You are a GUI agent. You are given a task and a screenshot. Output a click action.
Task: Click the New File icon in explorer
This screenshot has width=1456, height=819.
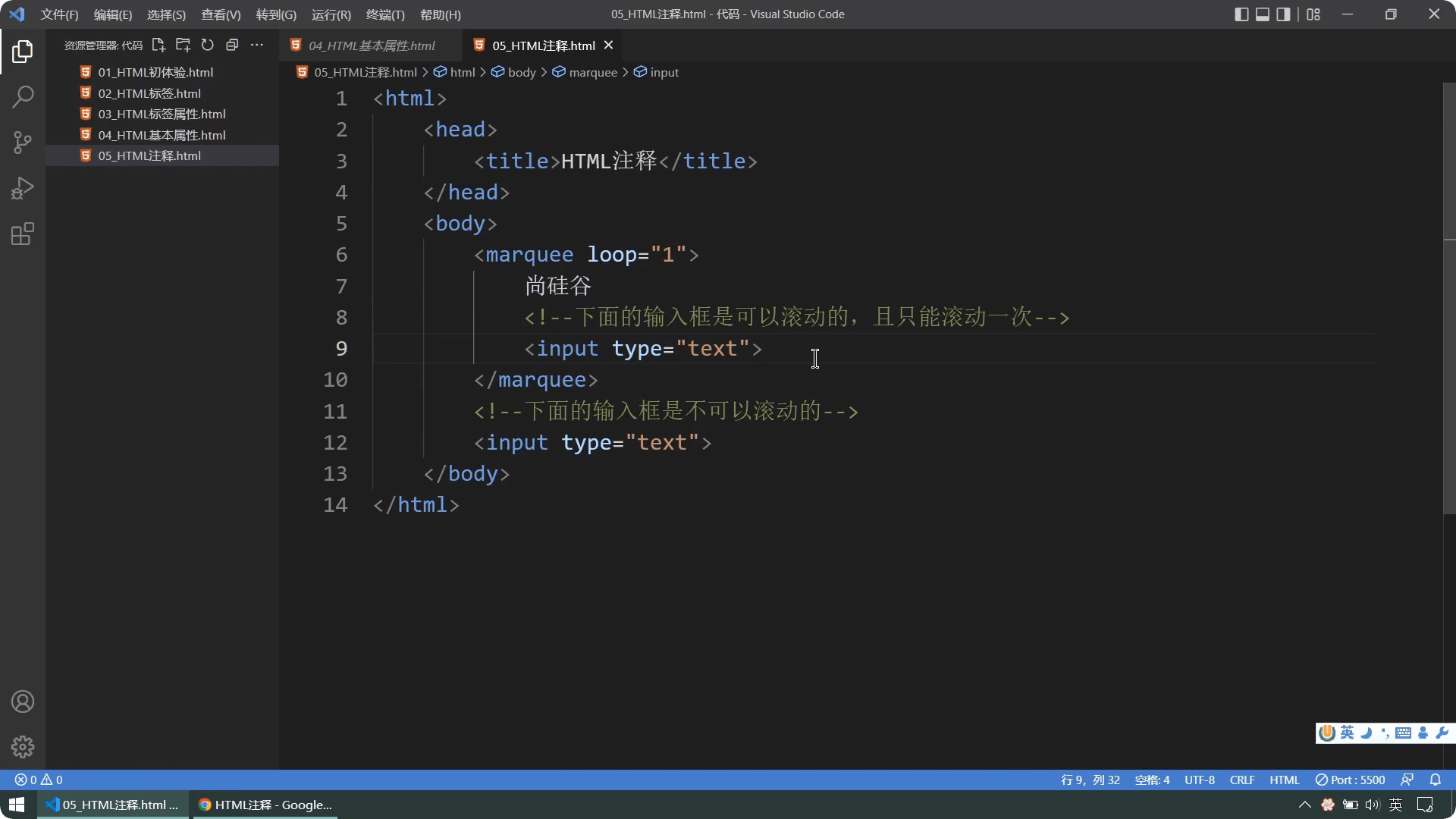[158, 45]
